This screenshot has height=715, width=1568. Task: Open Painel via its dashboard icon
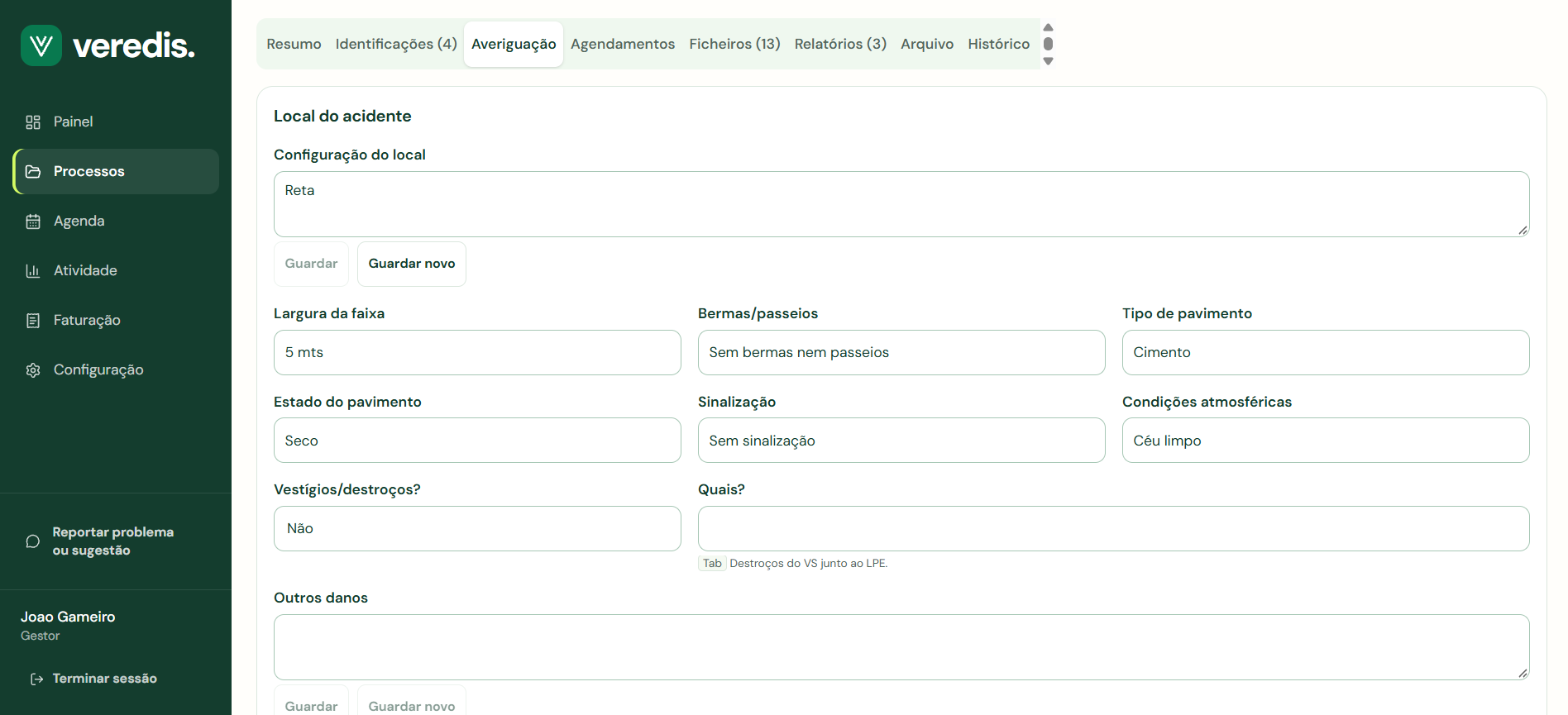click(x=33, y=122)
